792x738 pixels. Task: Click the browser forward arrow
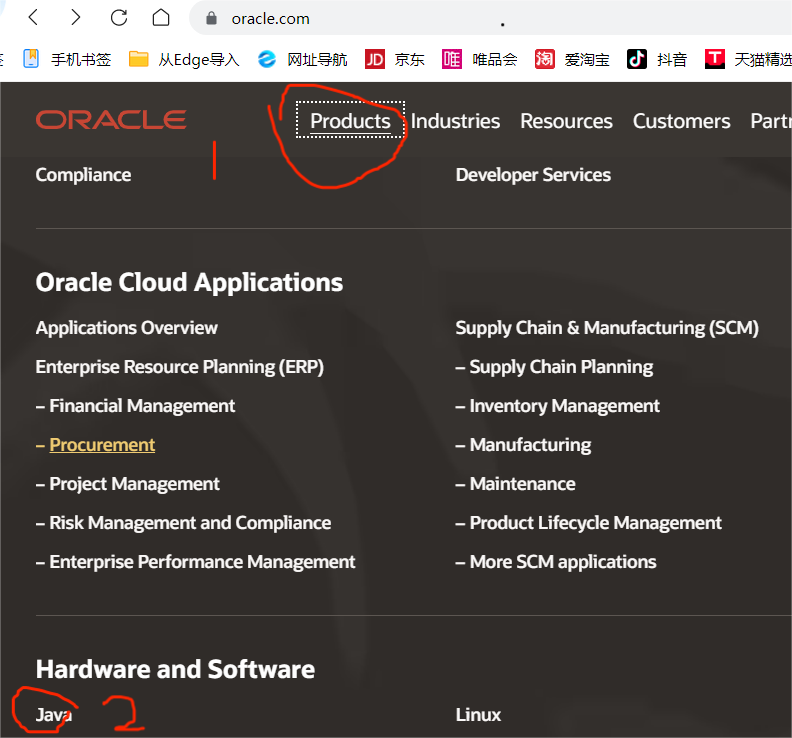[x=75, y=18]
